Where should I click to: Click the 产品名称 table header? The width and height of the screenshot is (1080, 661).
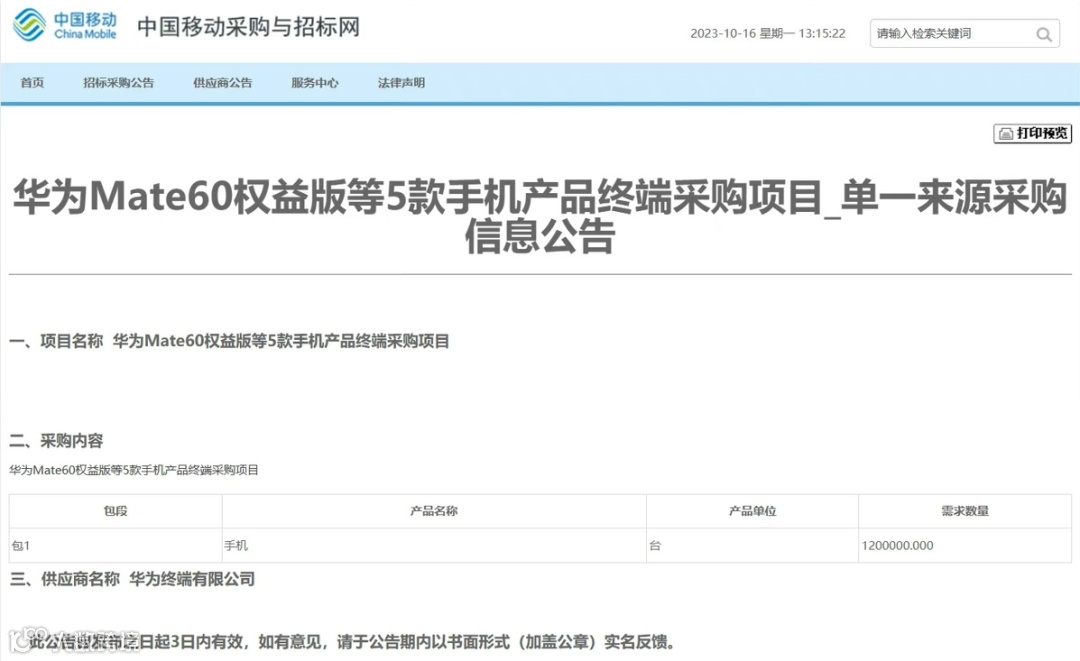[x=434, y=511]
